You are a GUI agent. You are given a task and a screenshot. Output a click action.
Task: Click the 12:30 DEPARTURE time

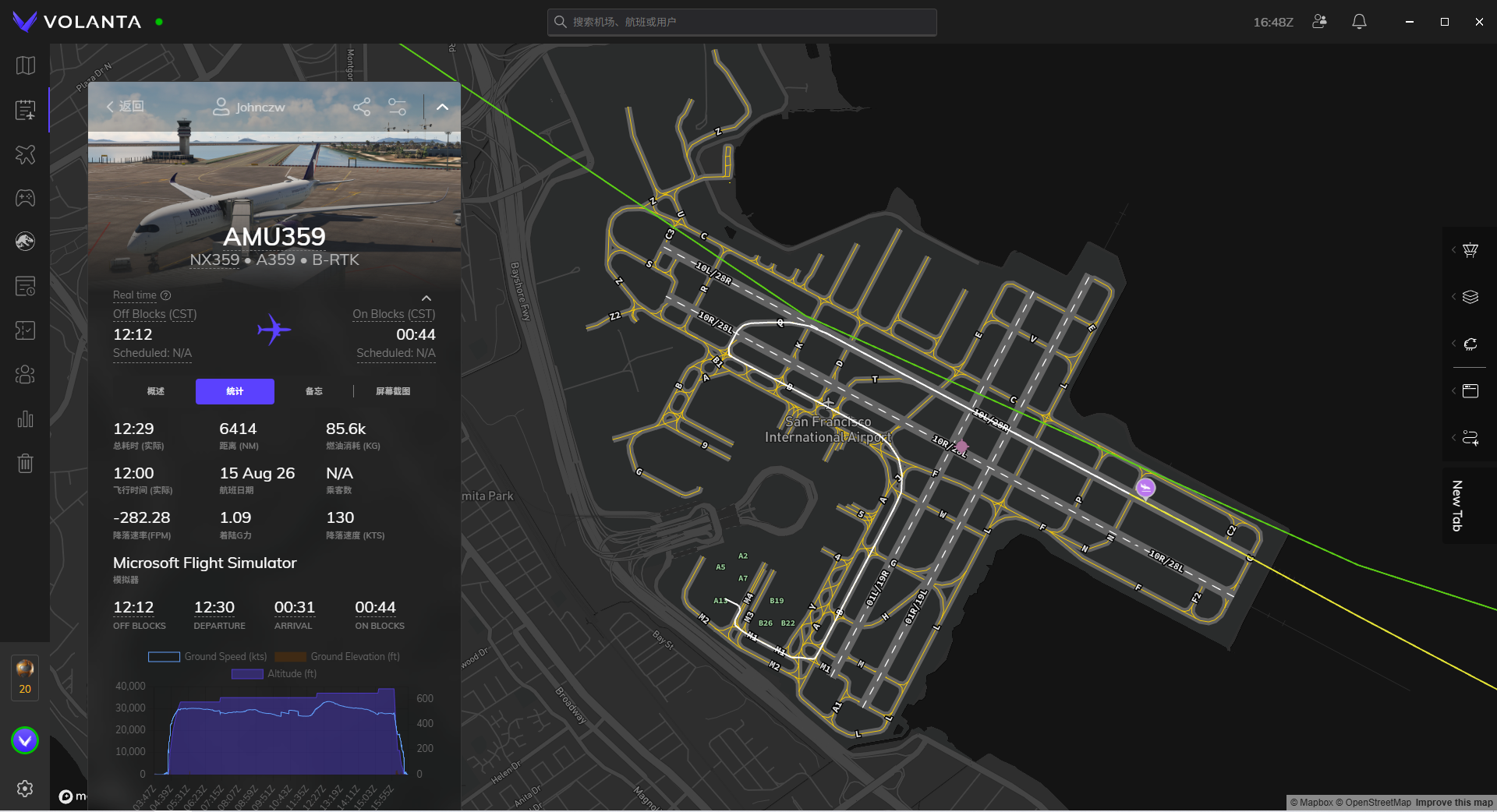click(214, 607)
